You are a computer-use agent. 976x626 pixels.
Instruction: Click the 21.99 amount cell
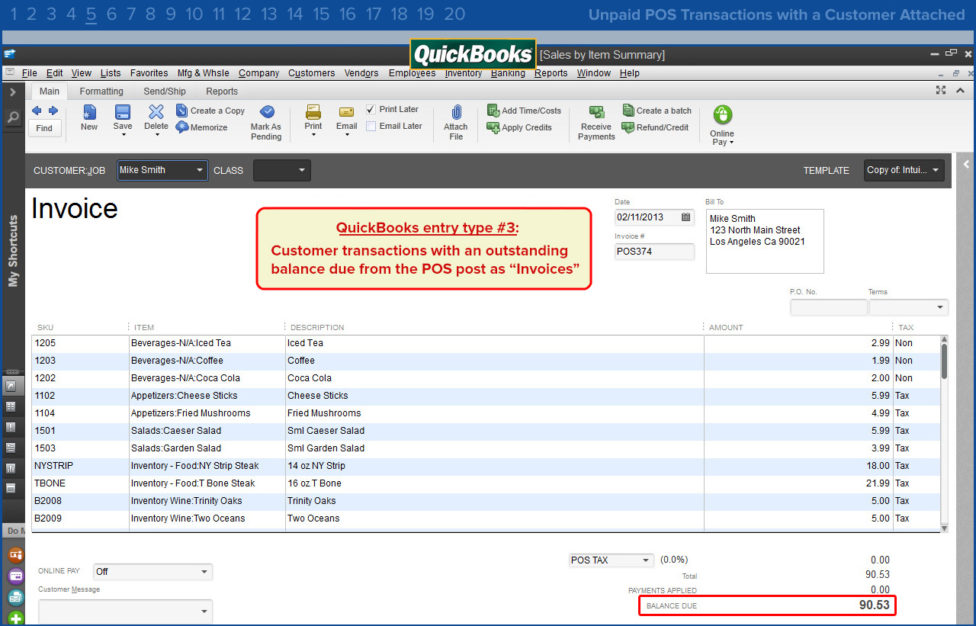point(798,484)
